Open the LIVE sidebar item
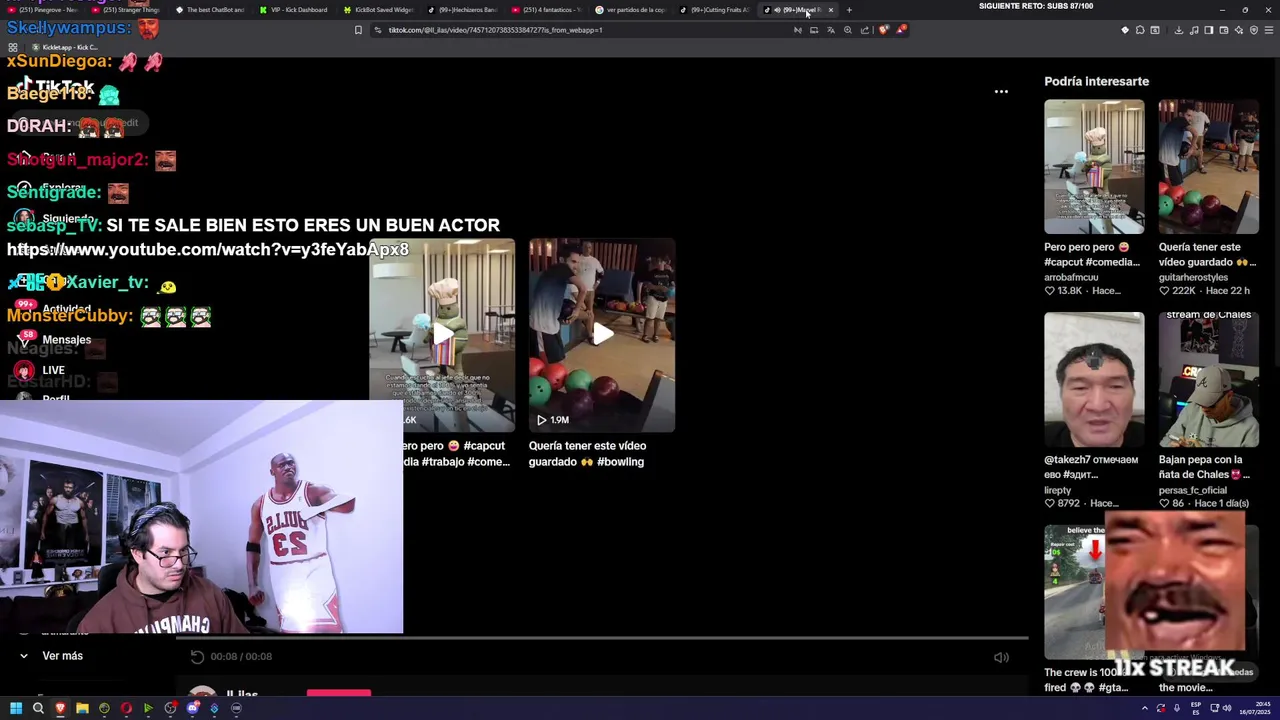Screen dimensions: 1280x720 [x=41, y=370]
